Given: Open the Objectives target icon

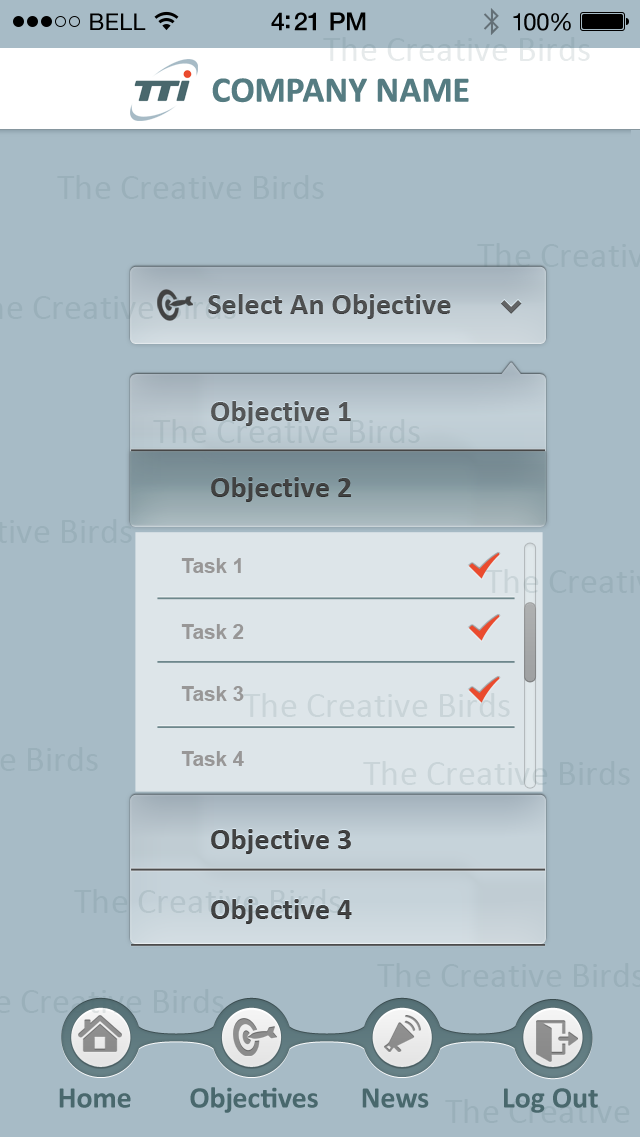Looking at the screenshot, I should click(250, 1037).
